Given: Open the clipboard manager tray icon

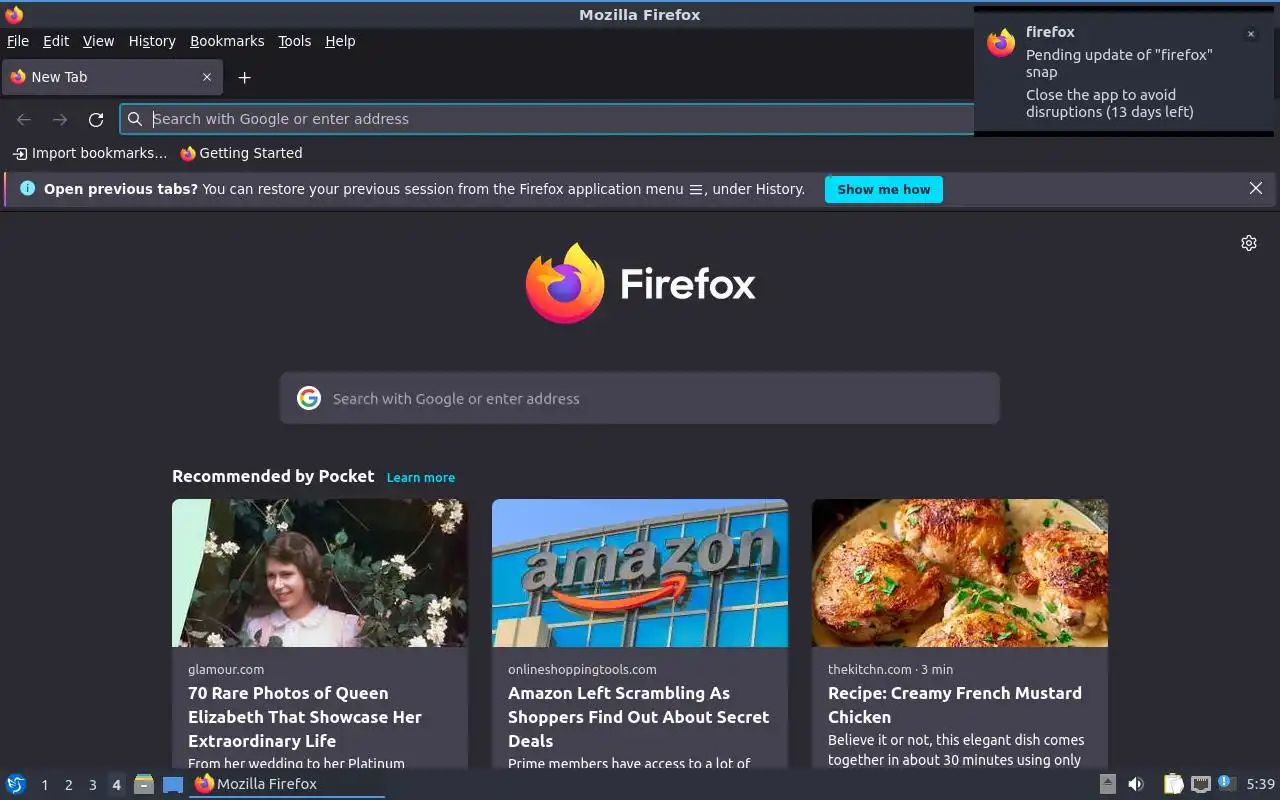Looking at the screenshot, I should 1173,784.
